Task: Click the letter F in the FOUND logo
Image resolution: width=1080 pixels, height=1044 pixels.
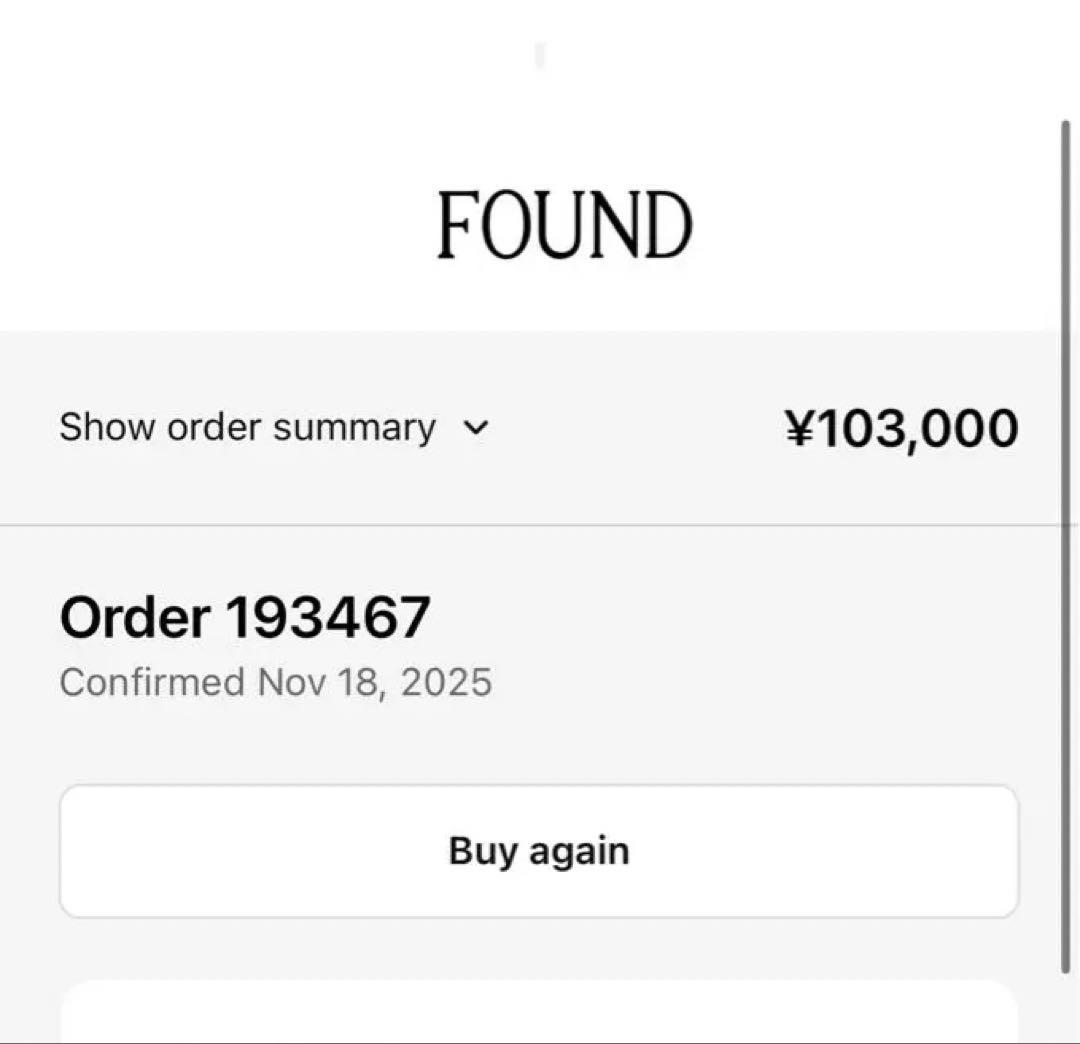Action: point(454,225)
